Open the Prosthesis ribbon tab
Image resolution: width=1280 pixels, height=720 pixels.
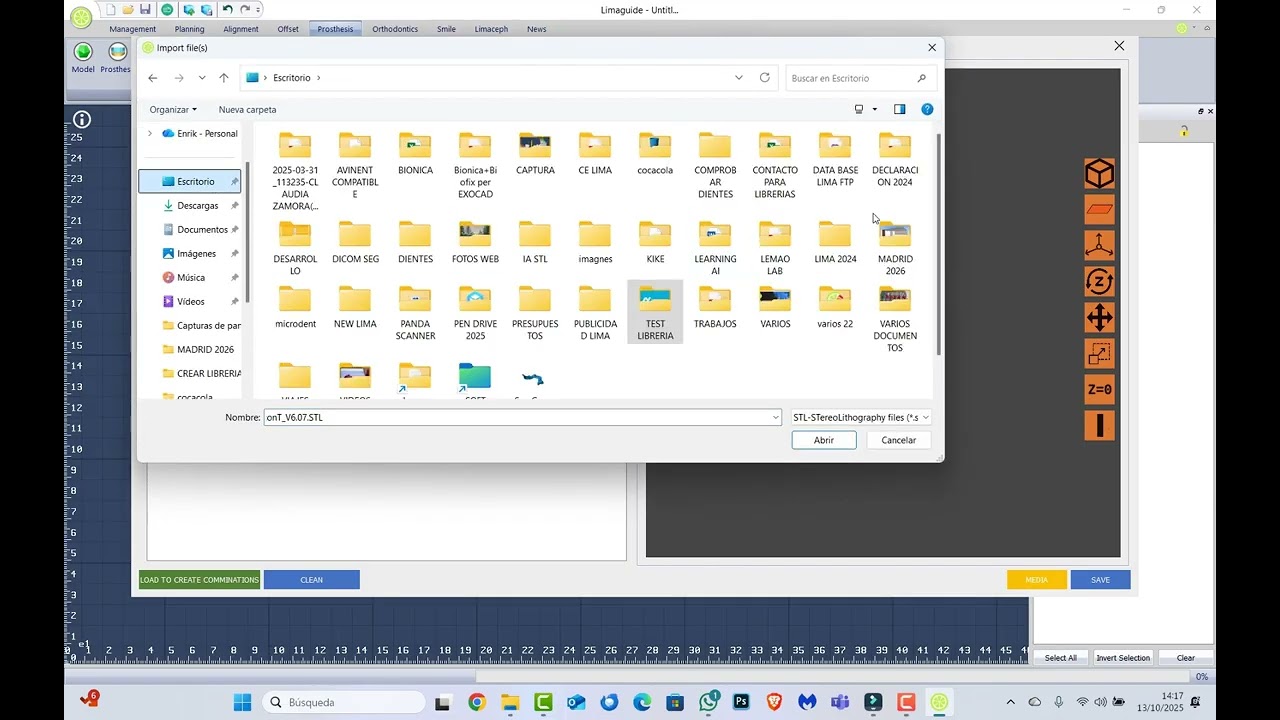pyautogui.click(x=335, y=29)
